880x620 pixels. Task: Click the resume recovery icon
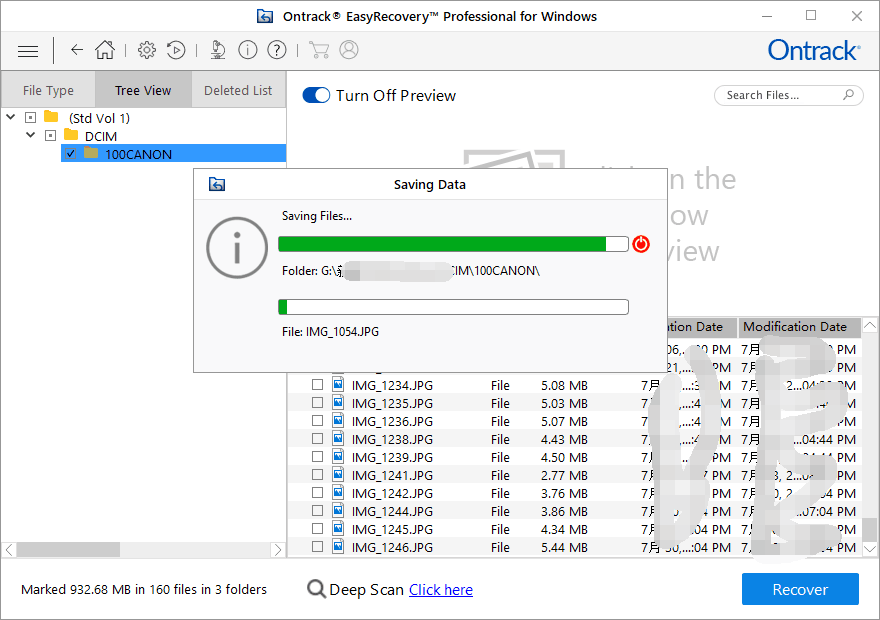point(176,50)
